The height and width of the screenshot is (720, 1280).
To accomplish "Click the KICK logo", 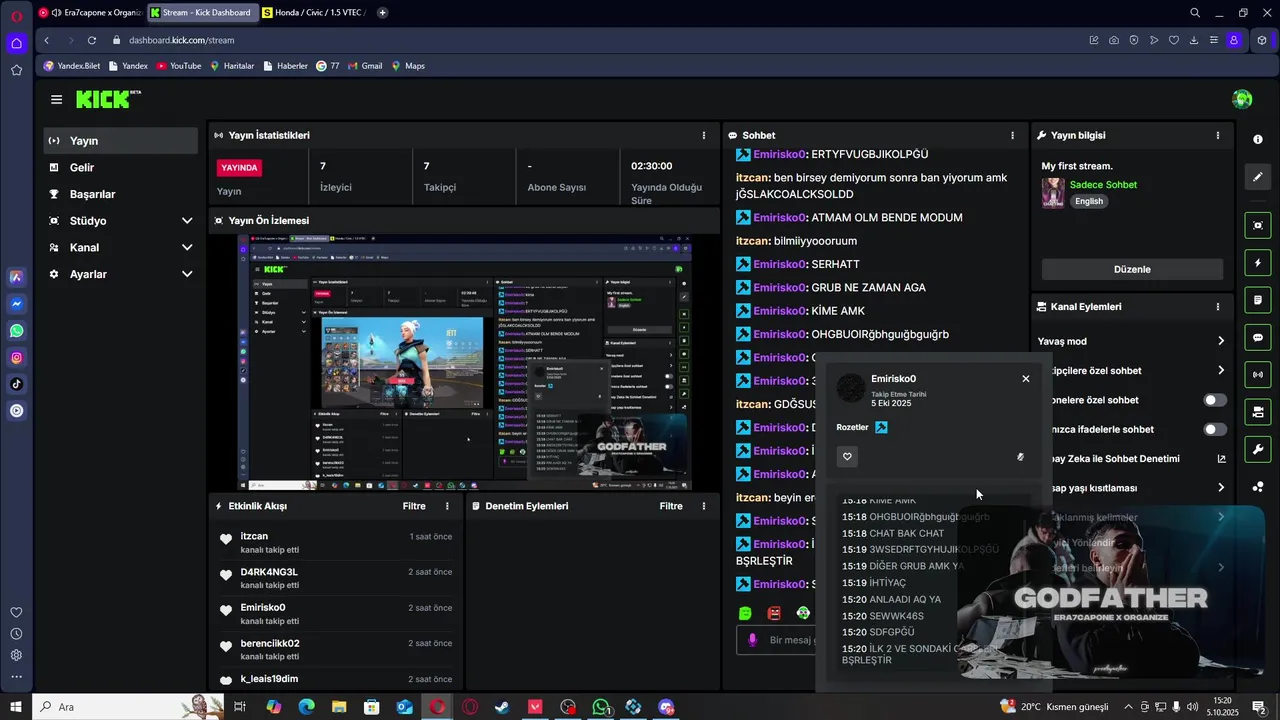I will 108,99.
